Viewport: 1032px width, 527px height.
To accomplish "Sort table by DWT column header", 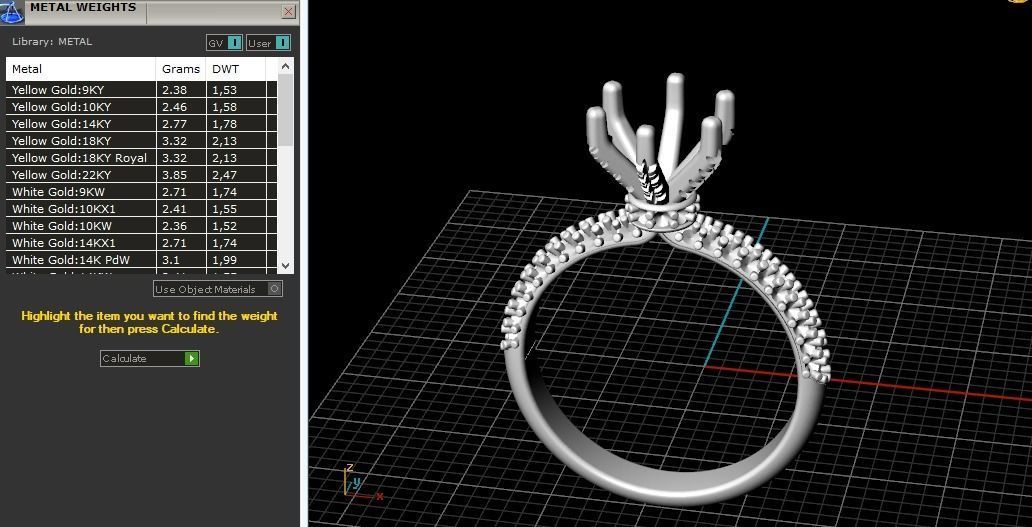I will [x=236, y=69].
